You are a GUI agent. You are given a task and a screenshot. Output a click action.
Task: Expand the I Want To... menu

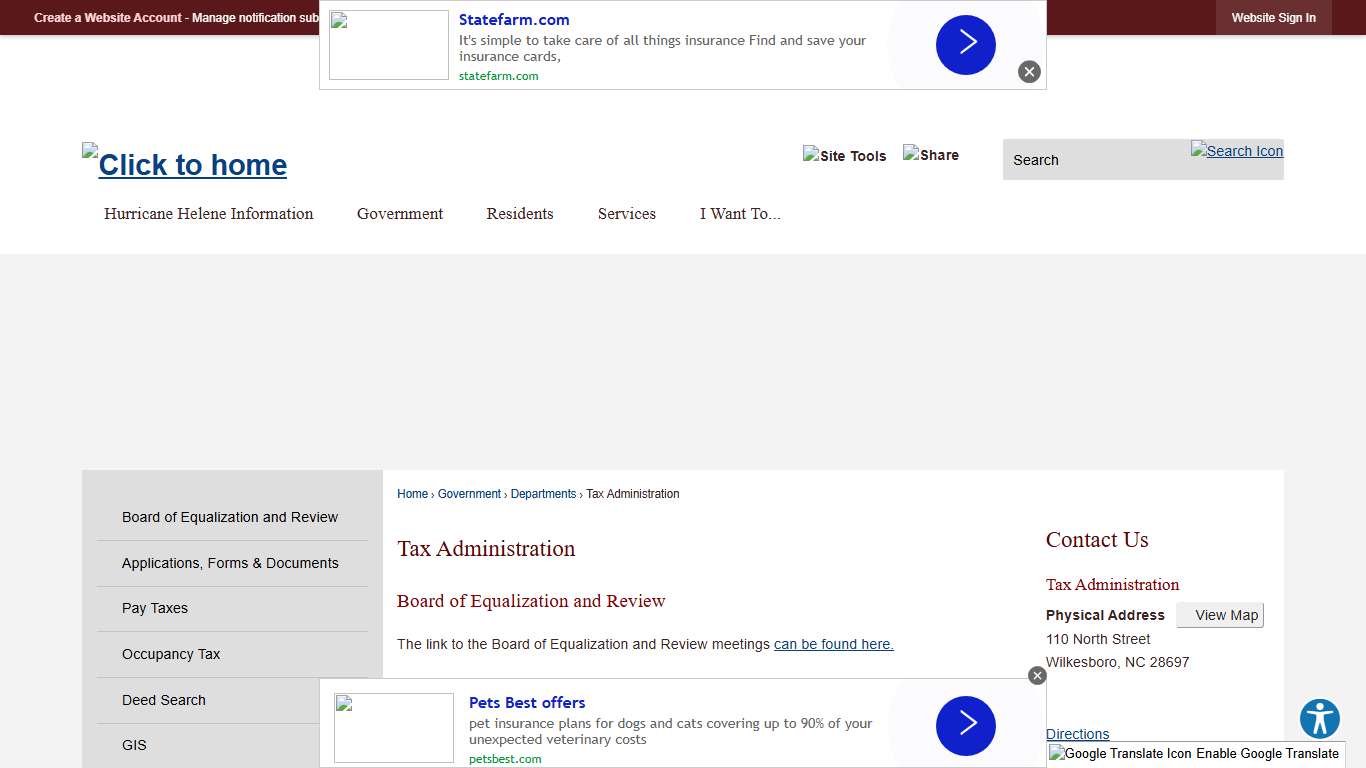click(x=740, y=214)
